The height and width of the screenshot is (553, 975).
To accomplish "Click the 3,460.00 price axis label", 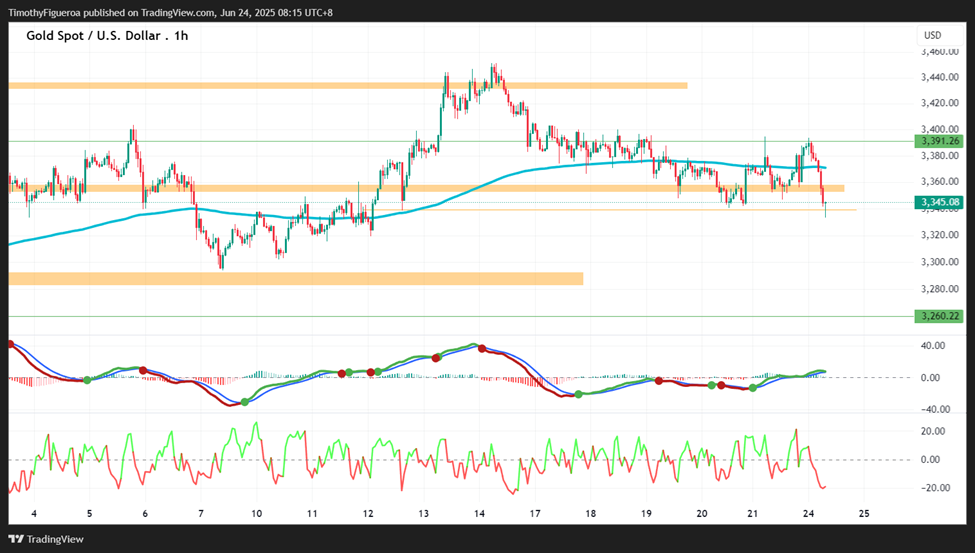I will pos(938,50).
